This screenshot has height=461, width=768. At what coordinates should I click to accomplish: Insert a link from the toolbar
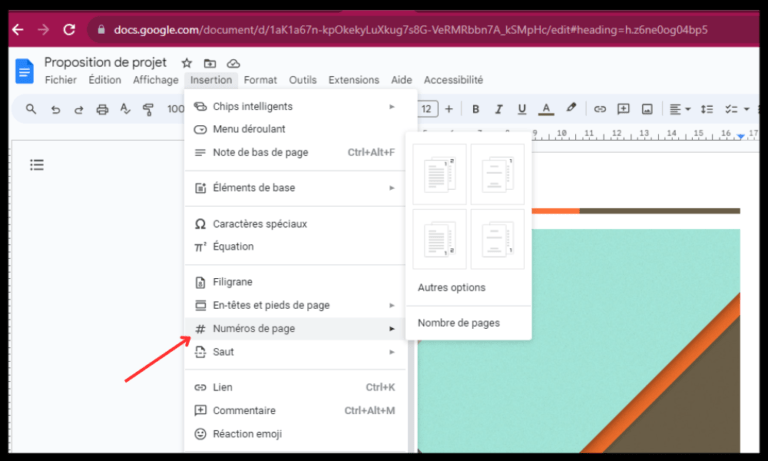point(600,109)
